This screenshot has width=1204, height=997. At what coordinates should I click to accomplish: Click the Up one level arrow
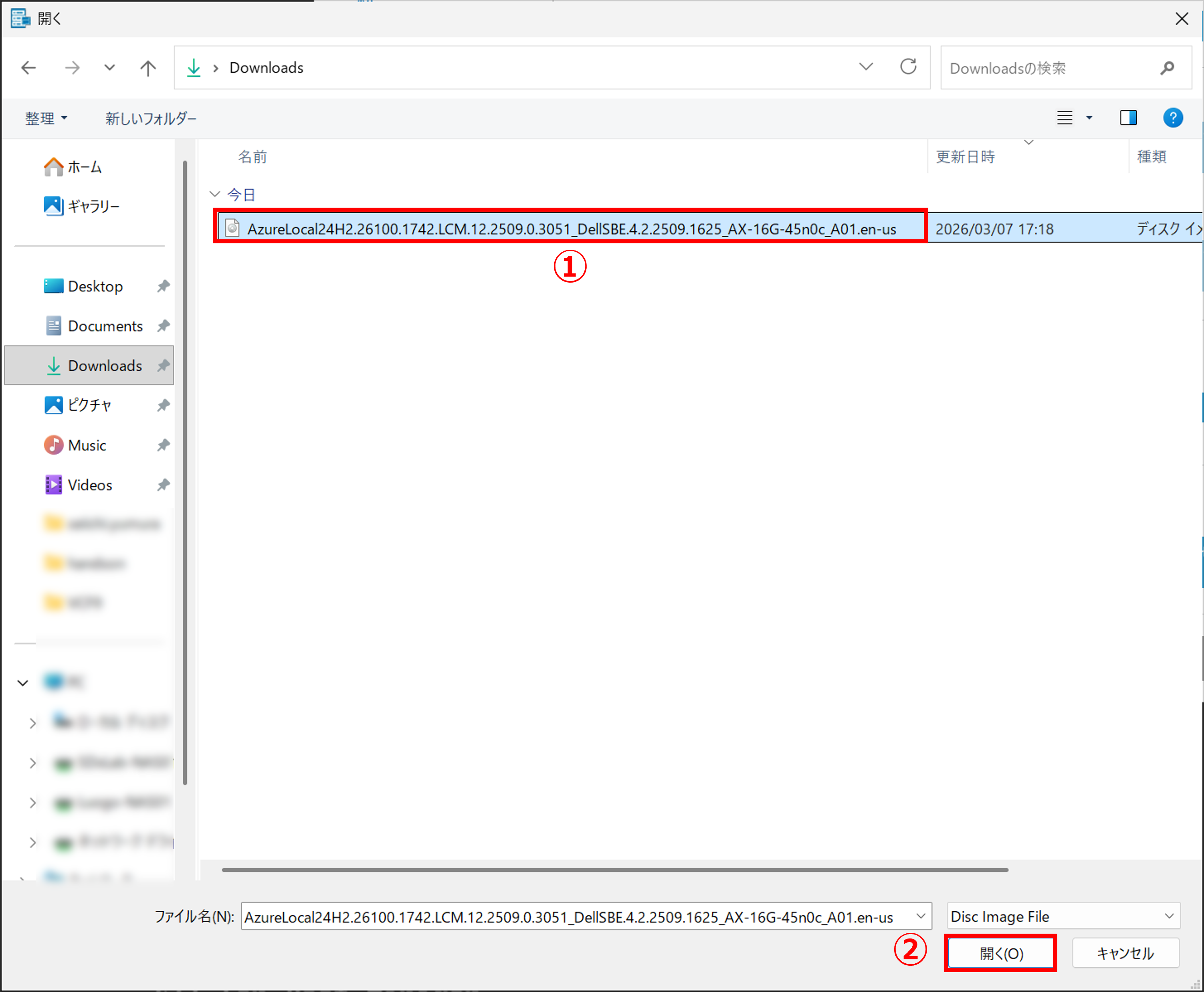click(148, 68)
